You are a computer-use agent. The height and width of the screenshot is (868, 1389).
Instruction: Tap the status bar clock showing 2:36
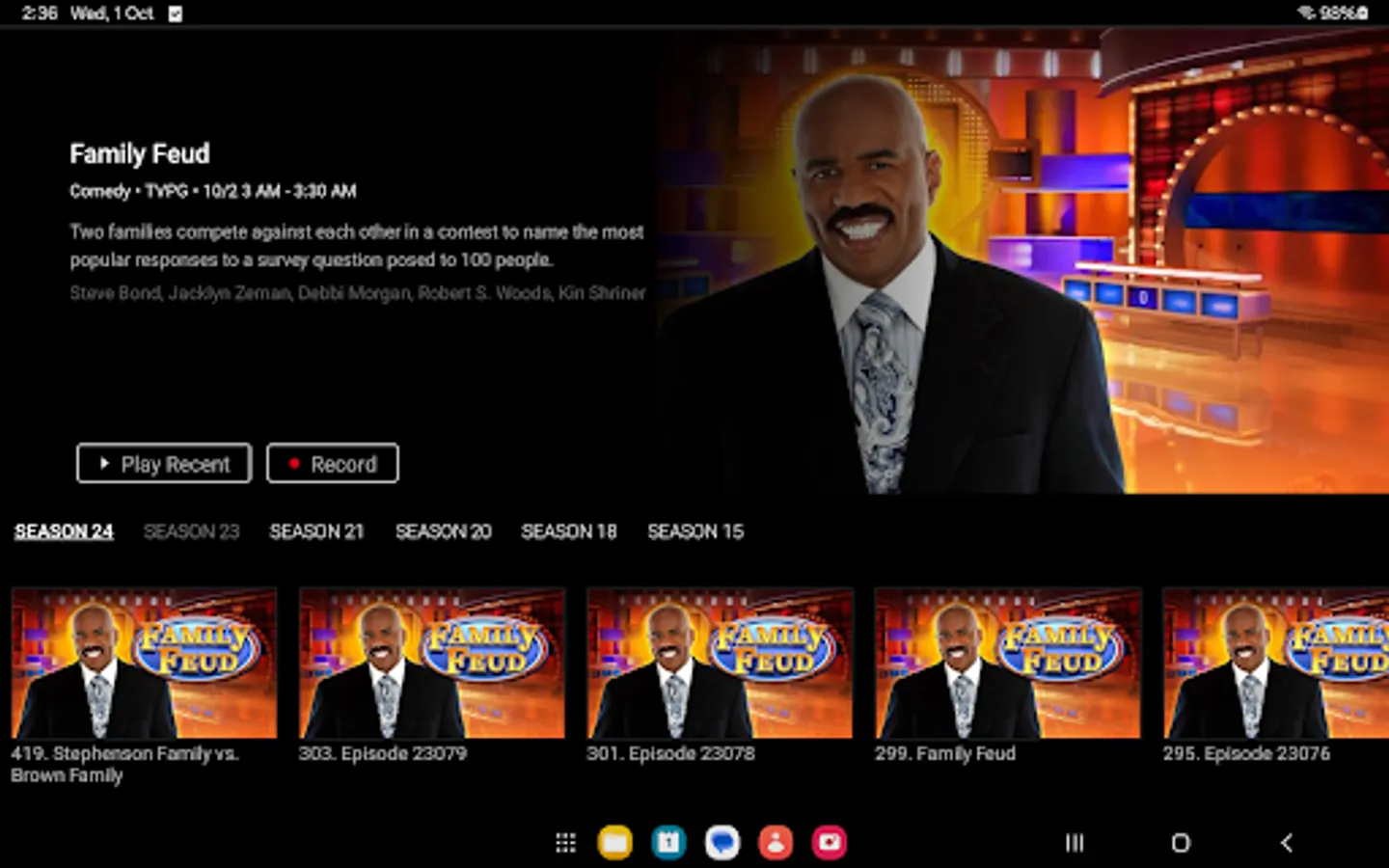click(40, 14)
